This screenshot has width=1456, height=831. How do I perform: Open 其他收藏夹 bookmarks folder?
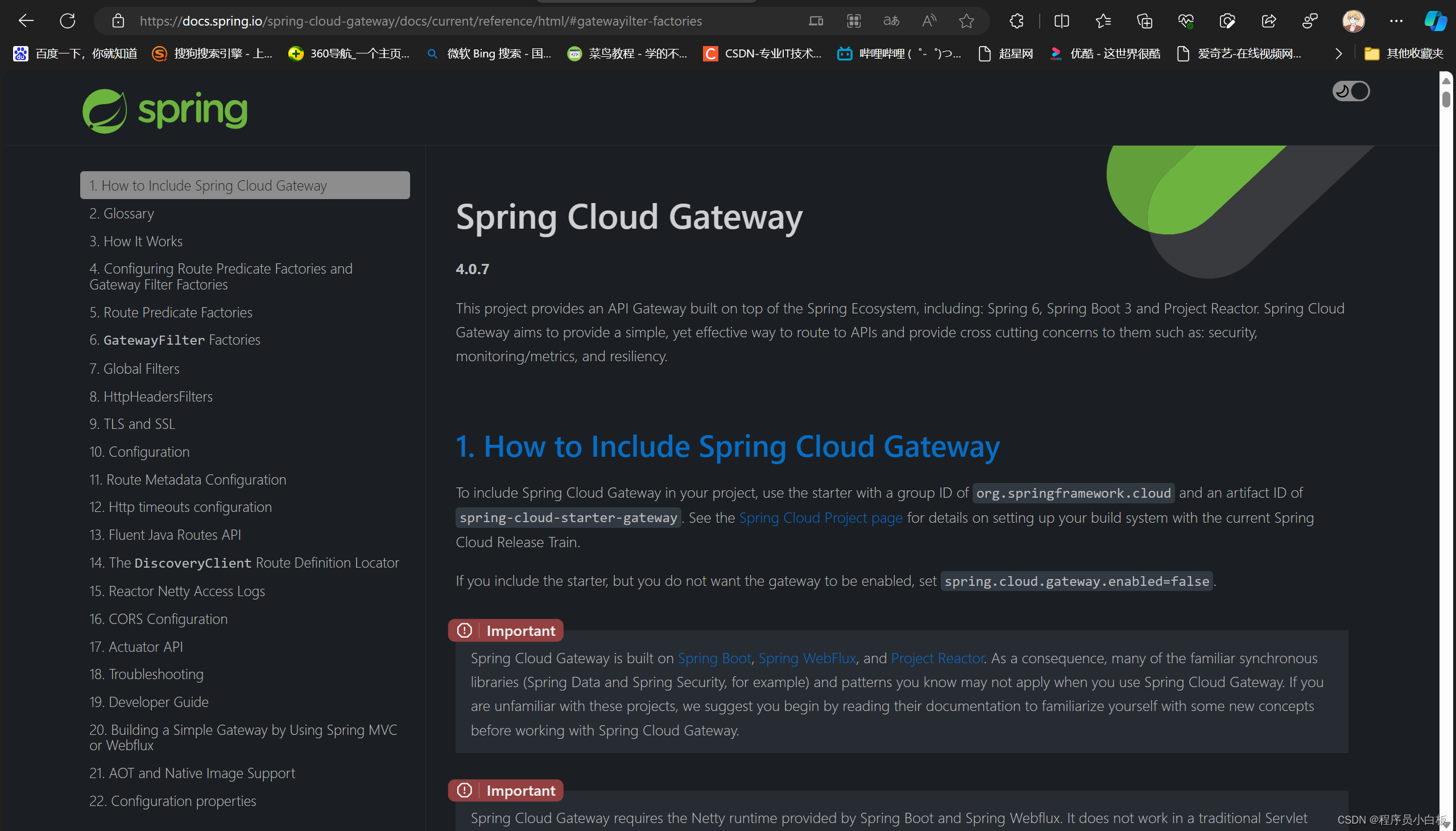1404,53
